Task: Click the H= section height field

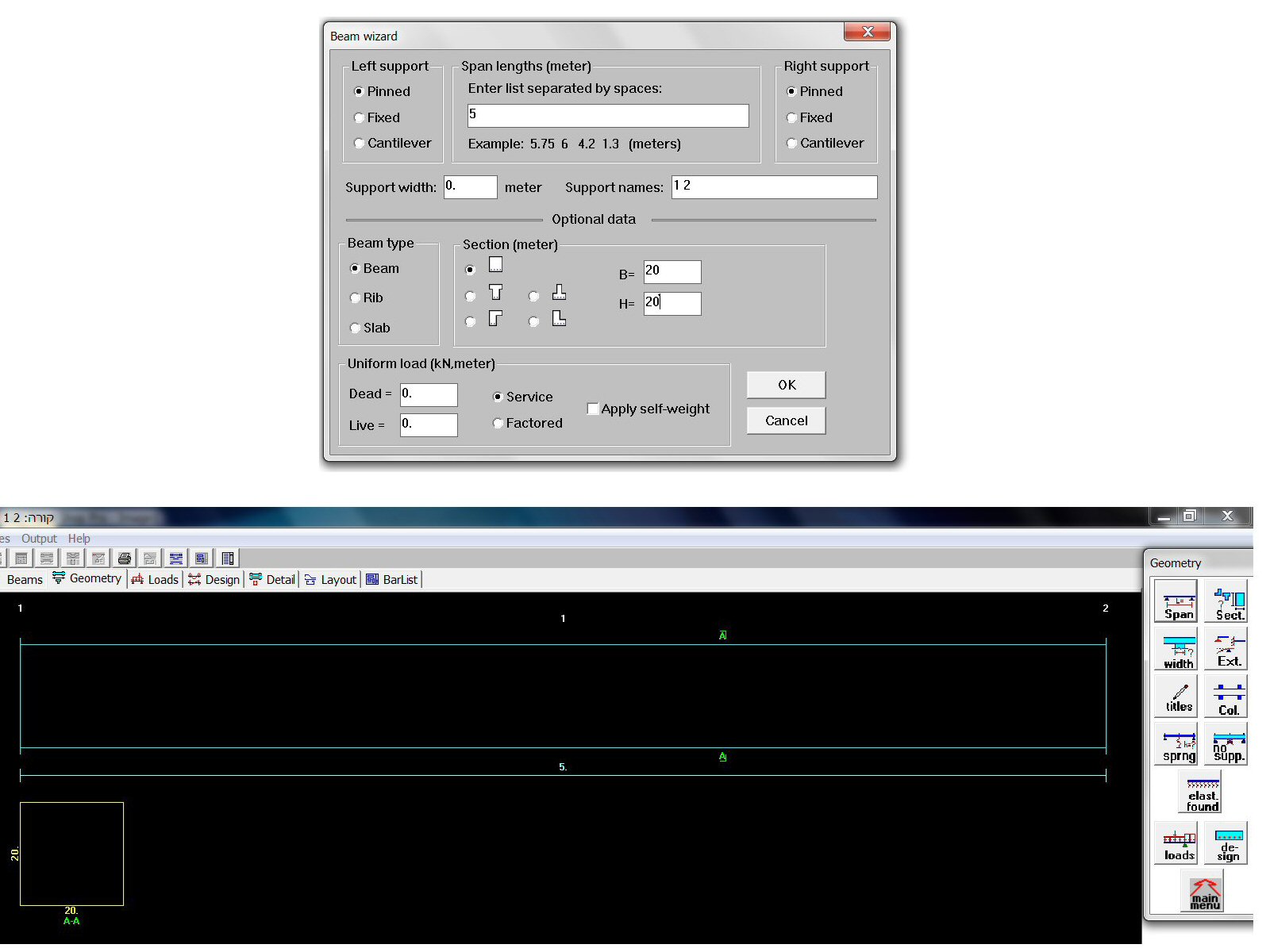Action: click(672, 304)
